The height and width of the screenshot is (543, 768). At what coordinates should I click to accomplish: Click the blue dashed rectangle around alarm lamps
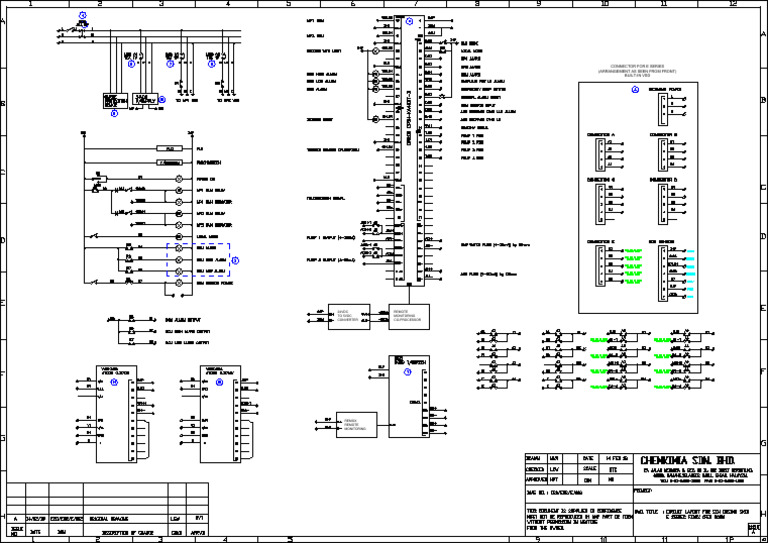point(198,260)
